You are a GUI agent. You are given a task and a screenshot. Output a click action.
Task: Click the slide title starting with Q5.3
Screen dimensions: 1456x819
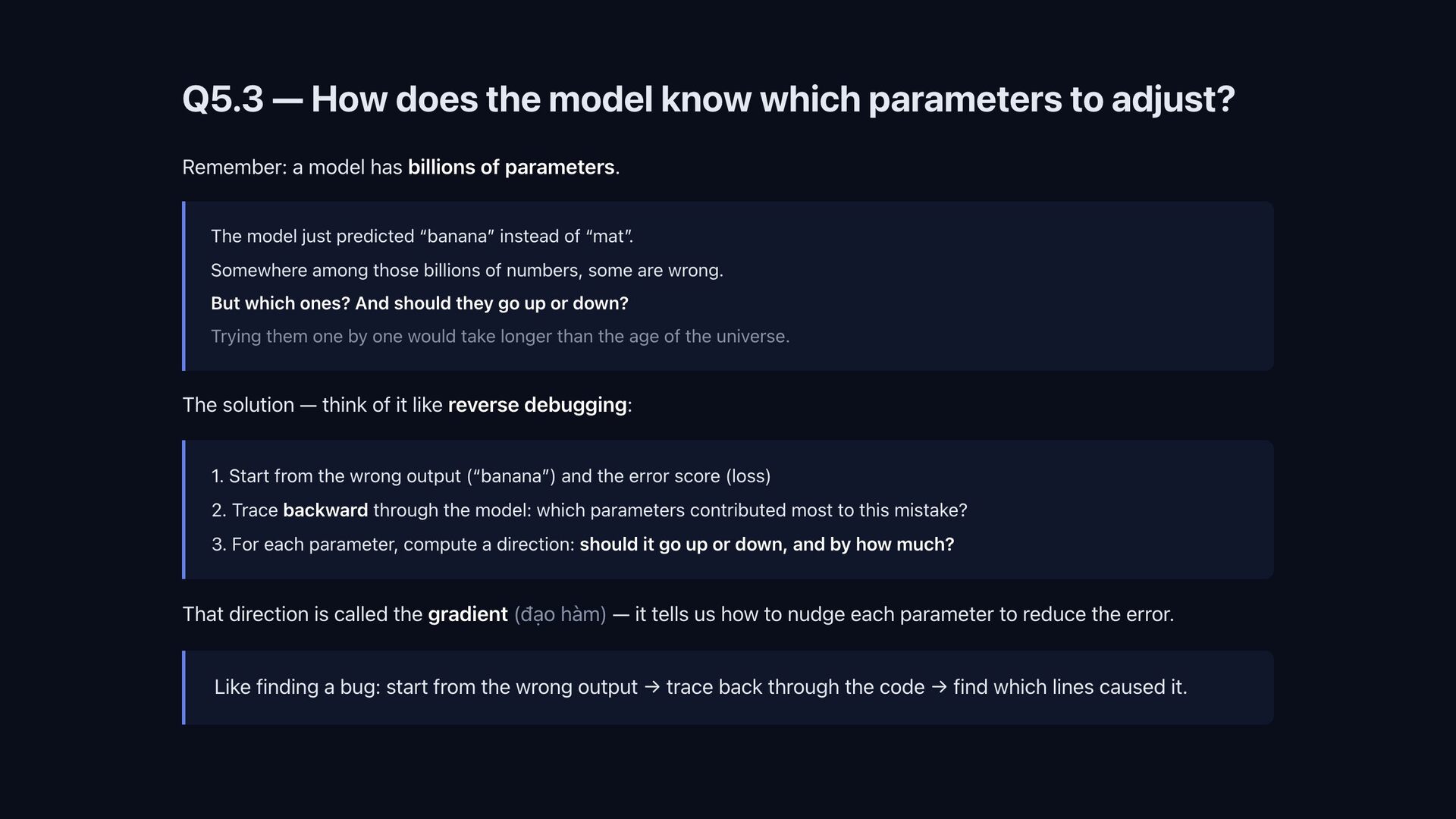[x=708, y=99]
